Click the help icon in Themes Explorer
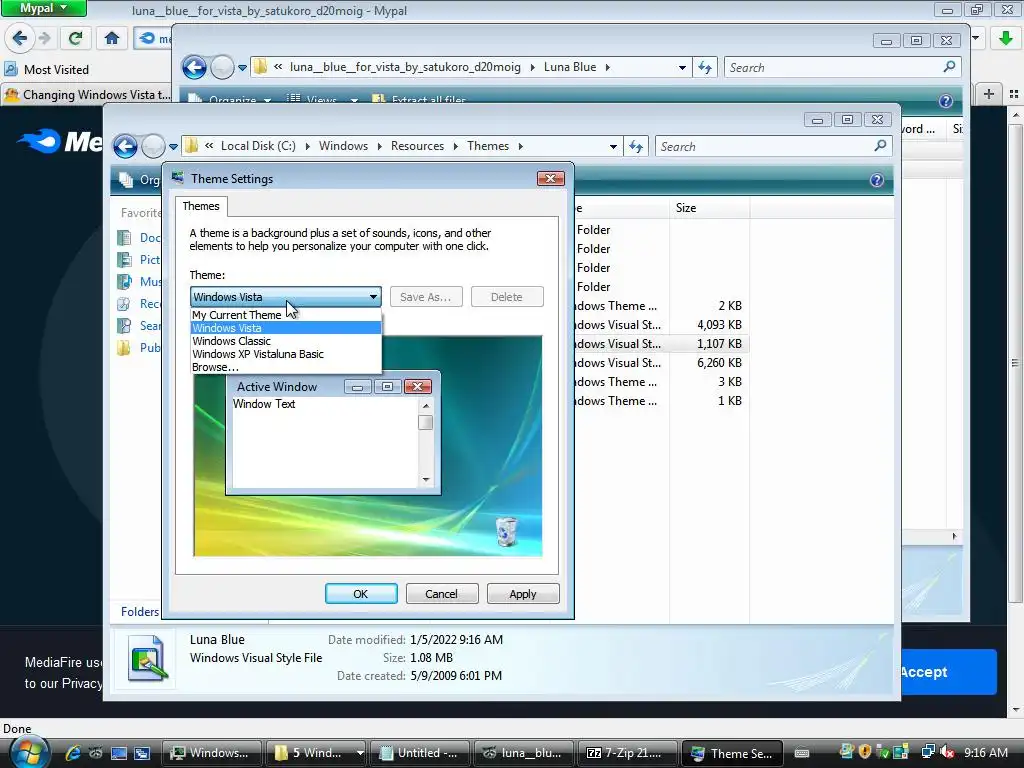1024x768 pixels. (876, 180)
